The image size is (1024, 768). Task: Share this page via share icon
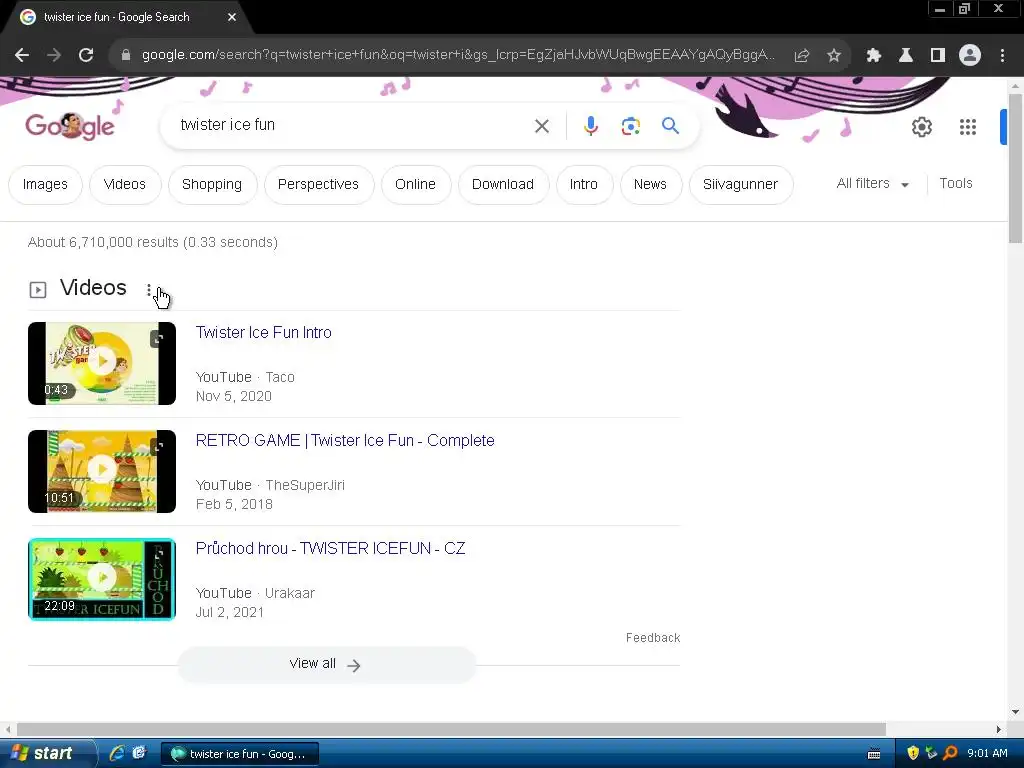[802, 56]
